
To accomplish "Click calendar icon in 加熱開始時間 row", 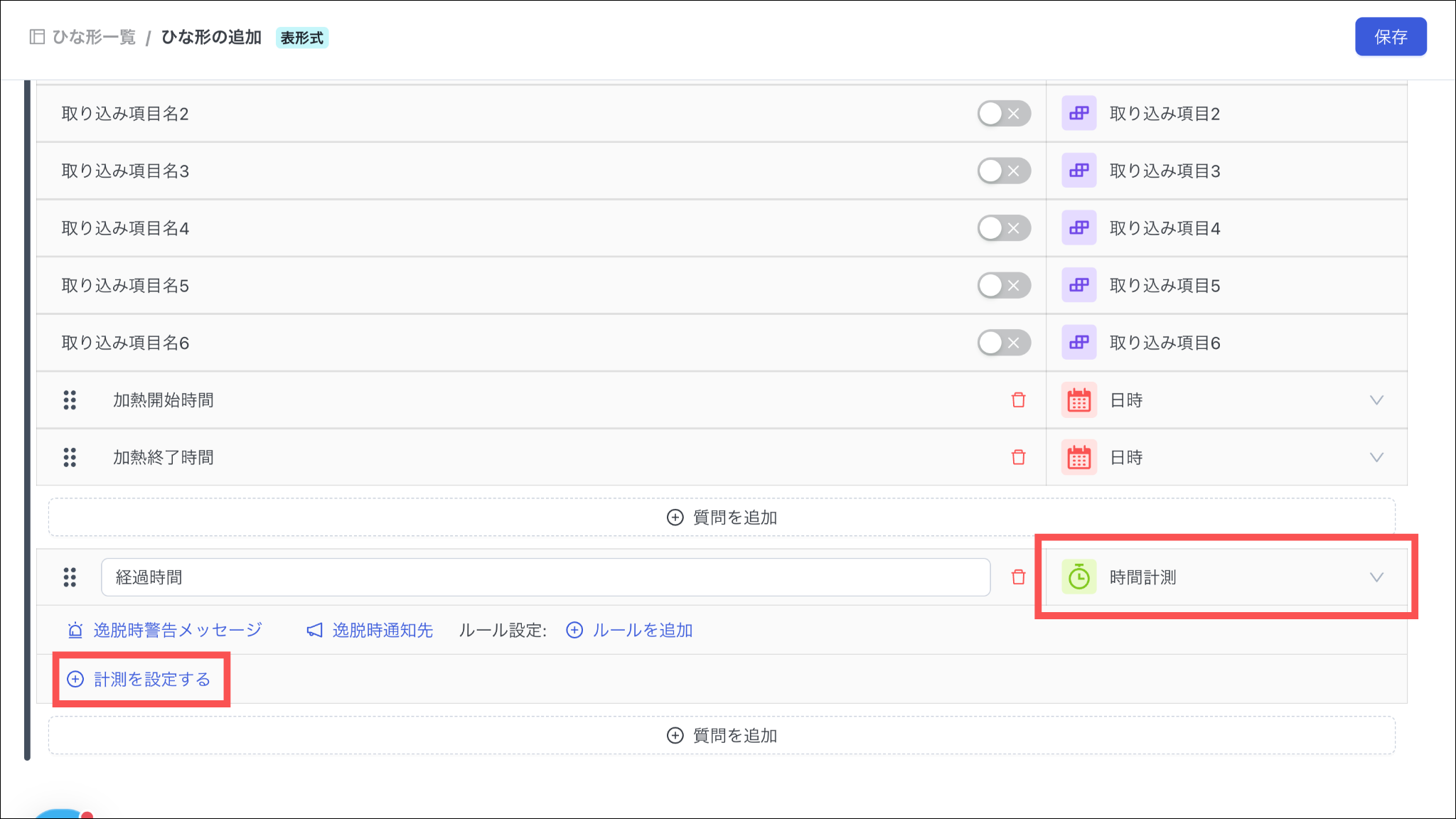I will tap(1078, 400).
